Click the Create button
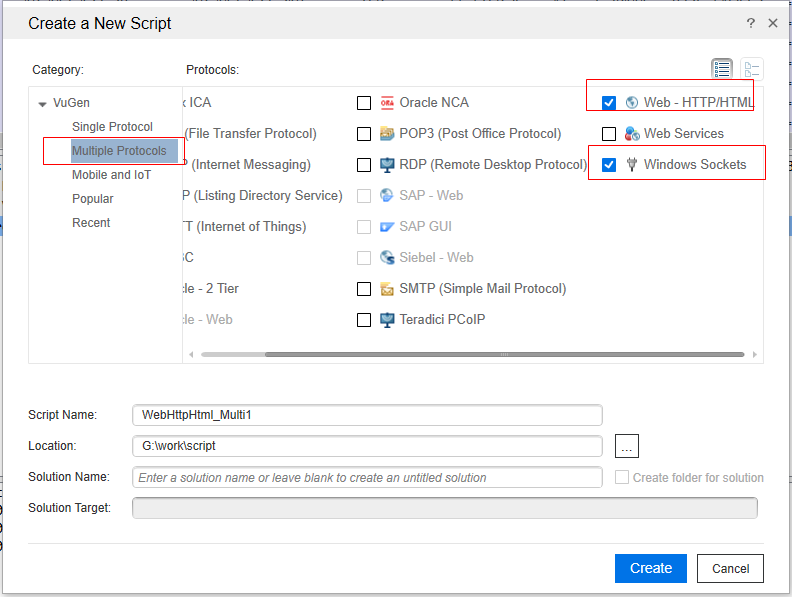792x597 pixels. point(651,568)
